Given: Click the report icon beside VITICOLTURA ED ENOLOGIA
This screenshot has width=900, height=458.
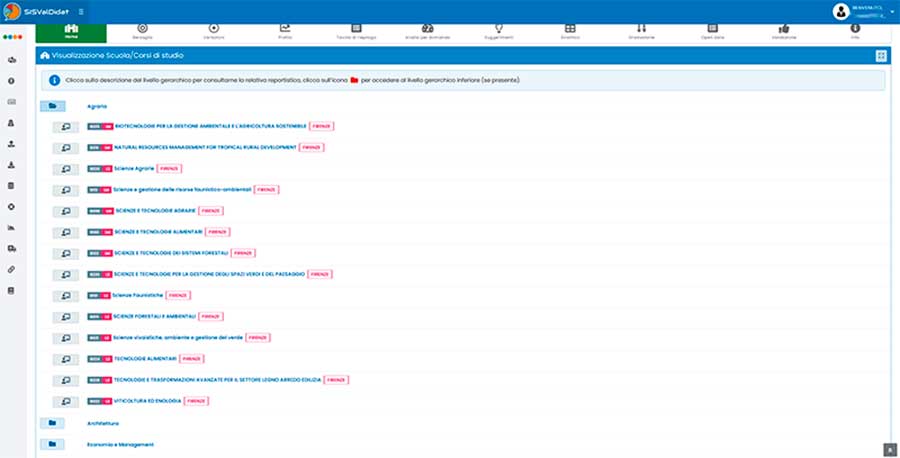Looking at the screenshot, I should [66, 401].
